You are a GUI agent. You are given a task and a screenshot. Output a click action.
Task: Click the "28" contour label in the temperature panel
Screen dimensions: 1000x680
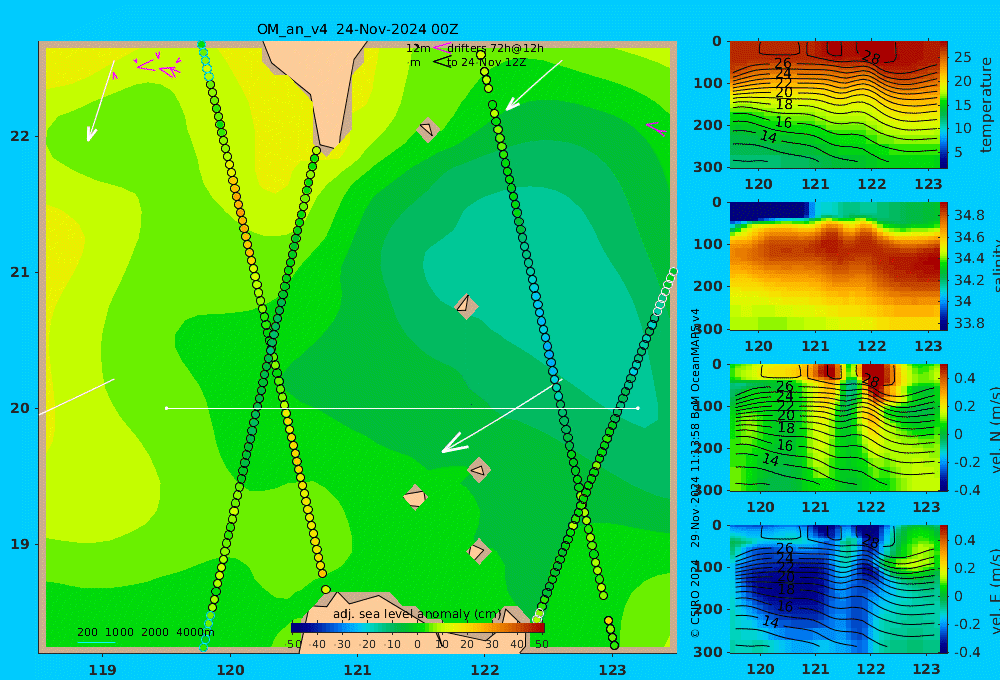pyautogui.click(x=871, y=58)
